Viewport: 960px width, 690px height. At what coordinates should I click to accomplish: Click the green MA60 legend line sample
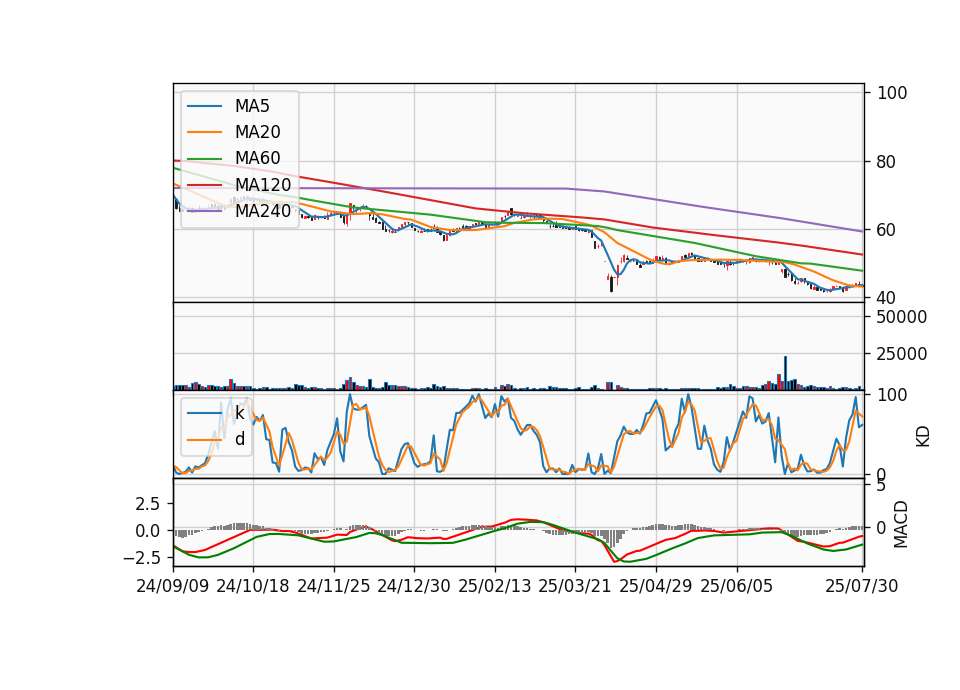(x=204, y=159)
